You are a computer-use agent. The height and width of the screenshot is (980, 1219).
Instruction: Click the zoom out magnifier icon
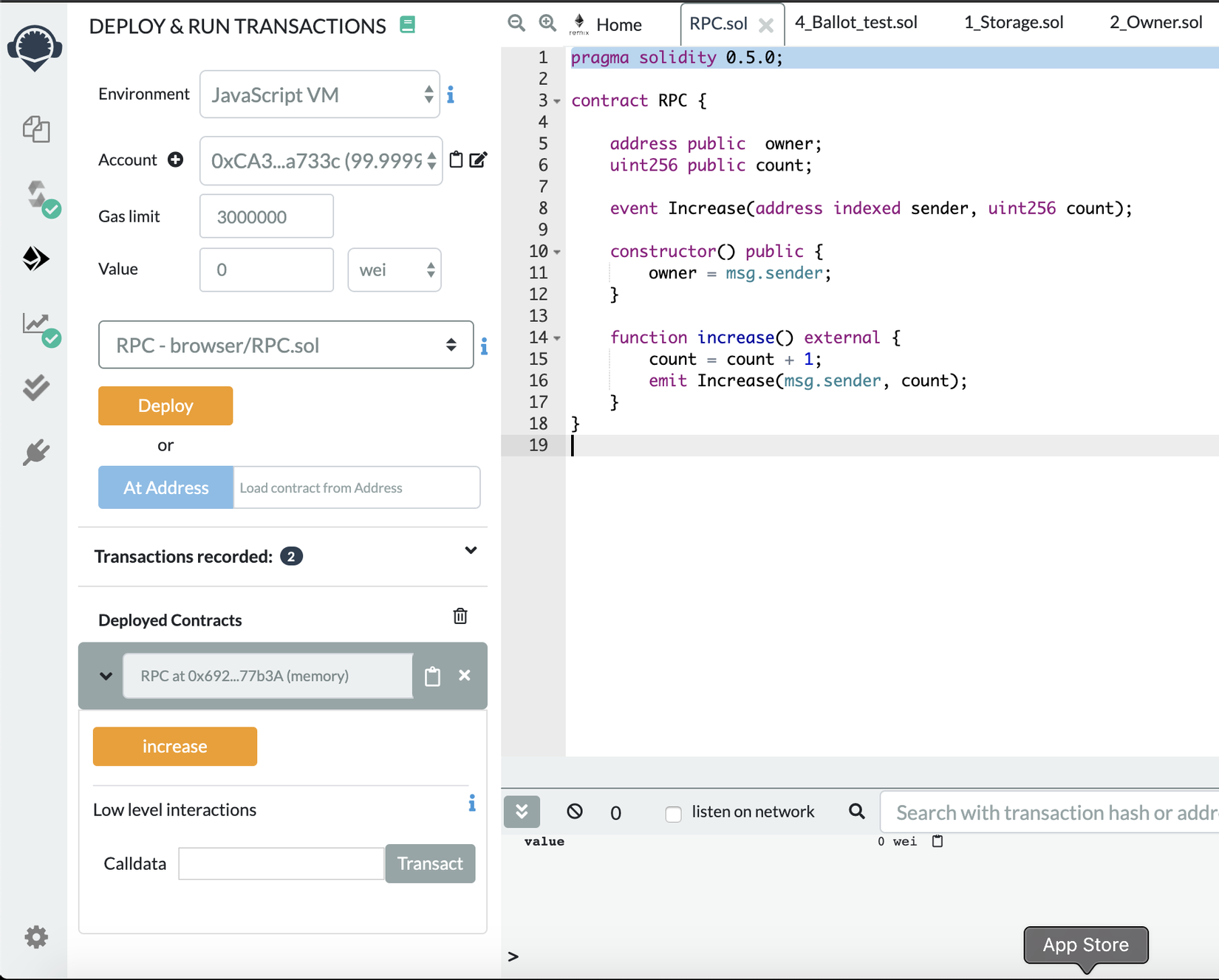pyautogui.click(x=516, y=23)
